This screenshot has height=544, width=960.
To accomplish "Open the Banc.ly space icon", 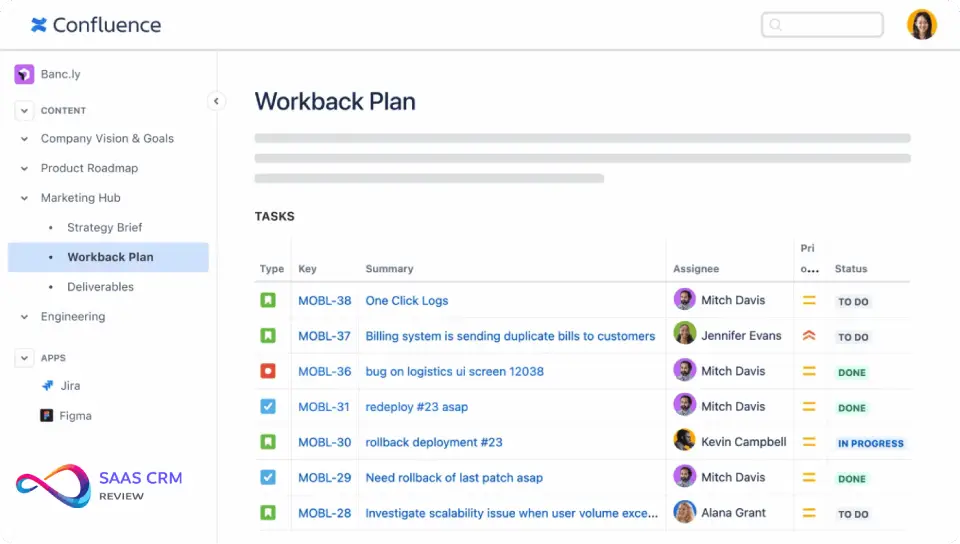I will [24, 75].
